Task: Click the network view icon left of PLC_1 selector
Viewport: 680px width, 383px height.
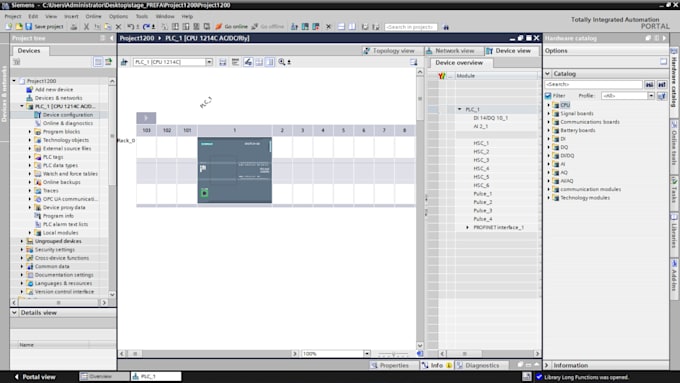Action: tap(124, 62)
